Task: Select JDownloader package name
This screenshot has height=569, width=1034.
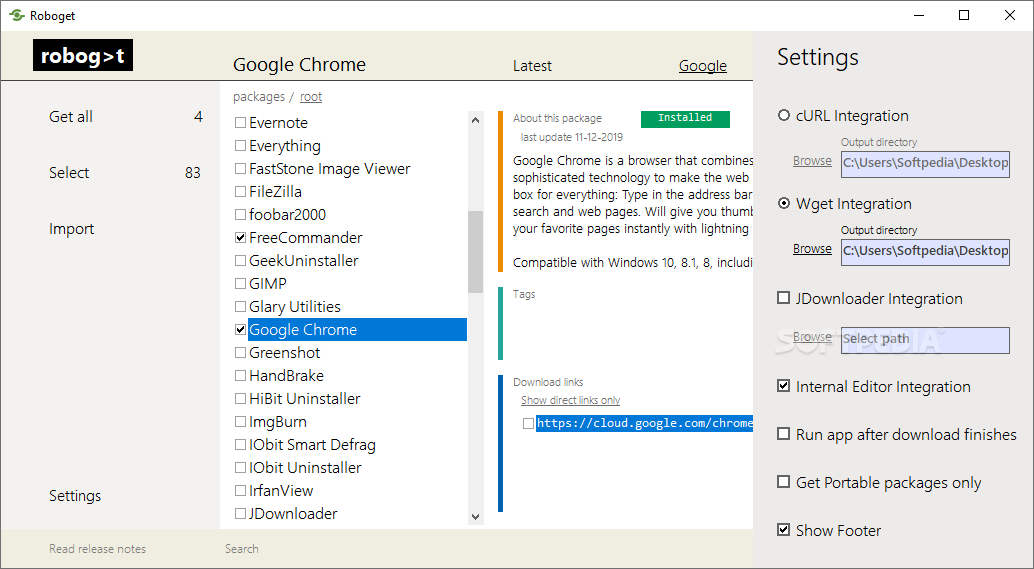Action: 293,514
